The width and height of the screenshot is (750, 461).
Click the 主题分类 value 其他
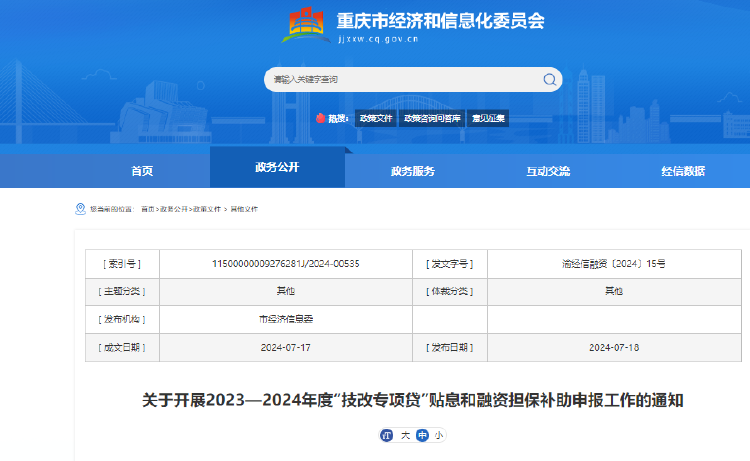point(286,291)
